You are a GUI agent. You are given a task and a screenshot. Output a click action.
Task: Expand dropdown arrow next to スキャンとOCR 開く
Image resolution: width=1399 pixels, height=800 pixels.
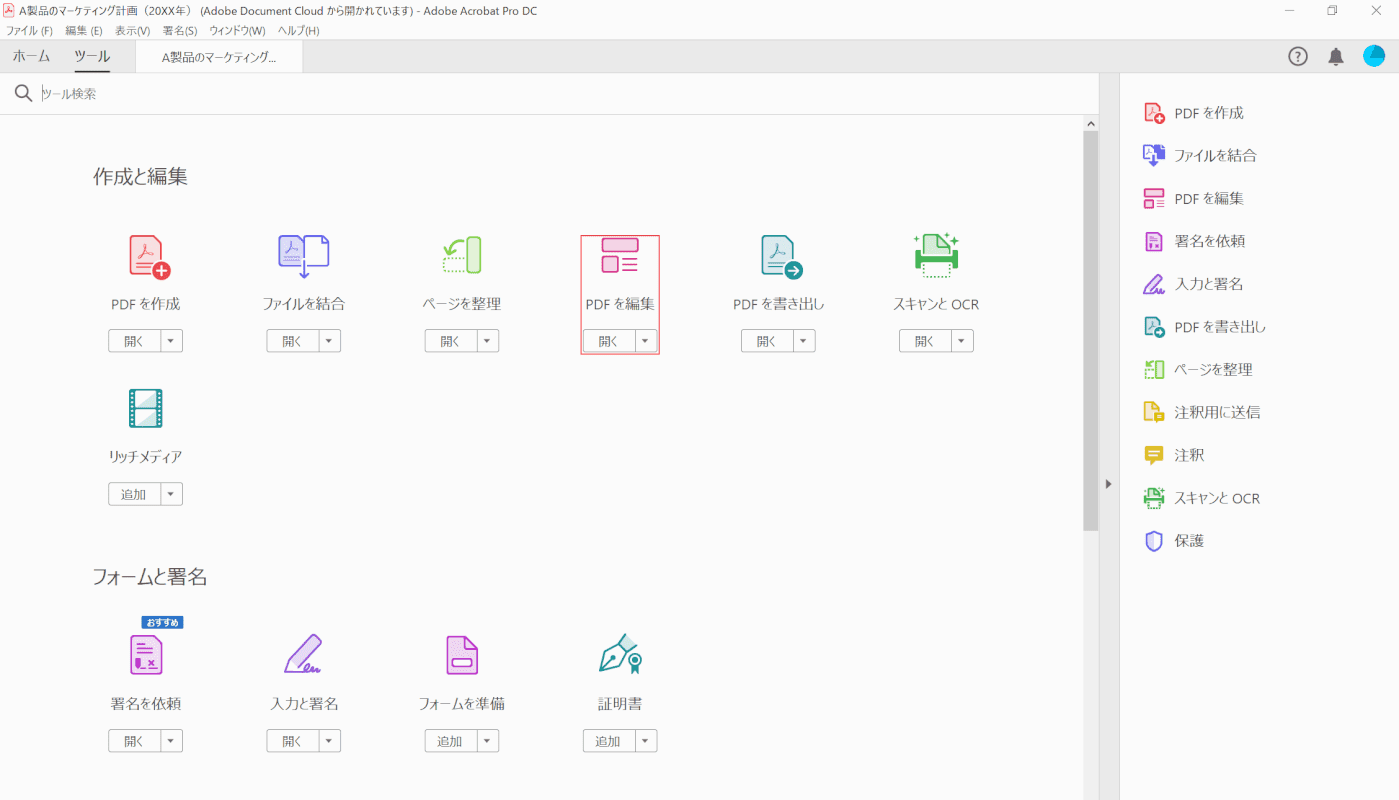(962, 341)
